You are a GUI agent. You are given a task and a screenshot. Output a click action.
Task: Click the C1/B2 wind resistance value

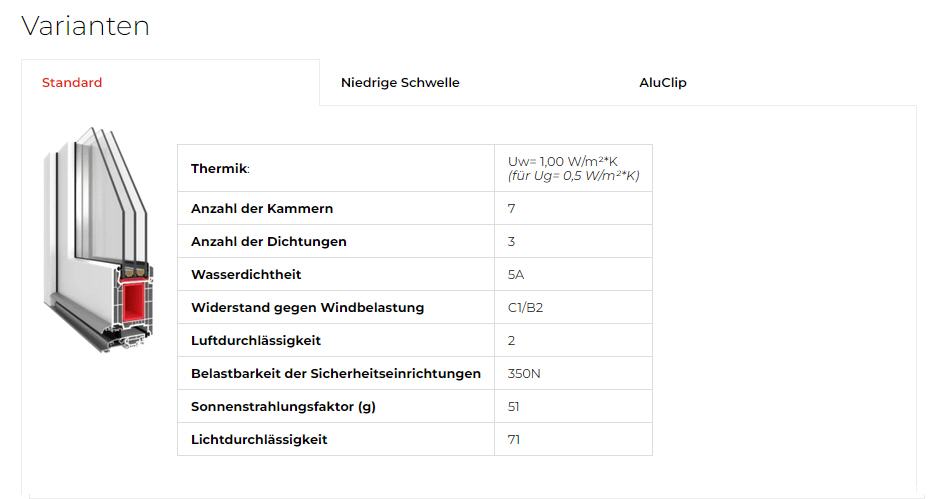(525, 307)
